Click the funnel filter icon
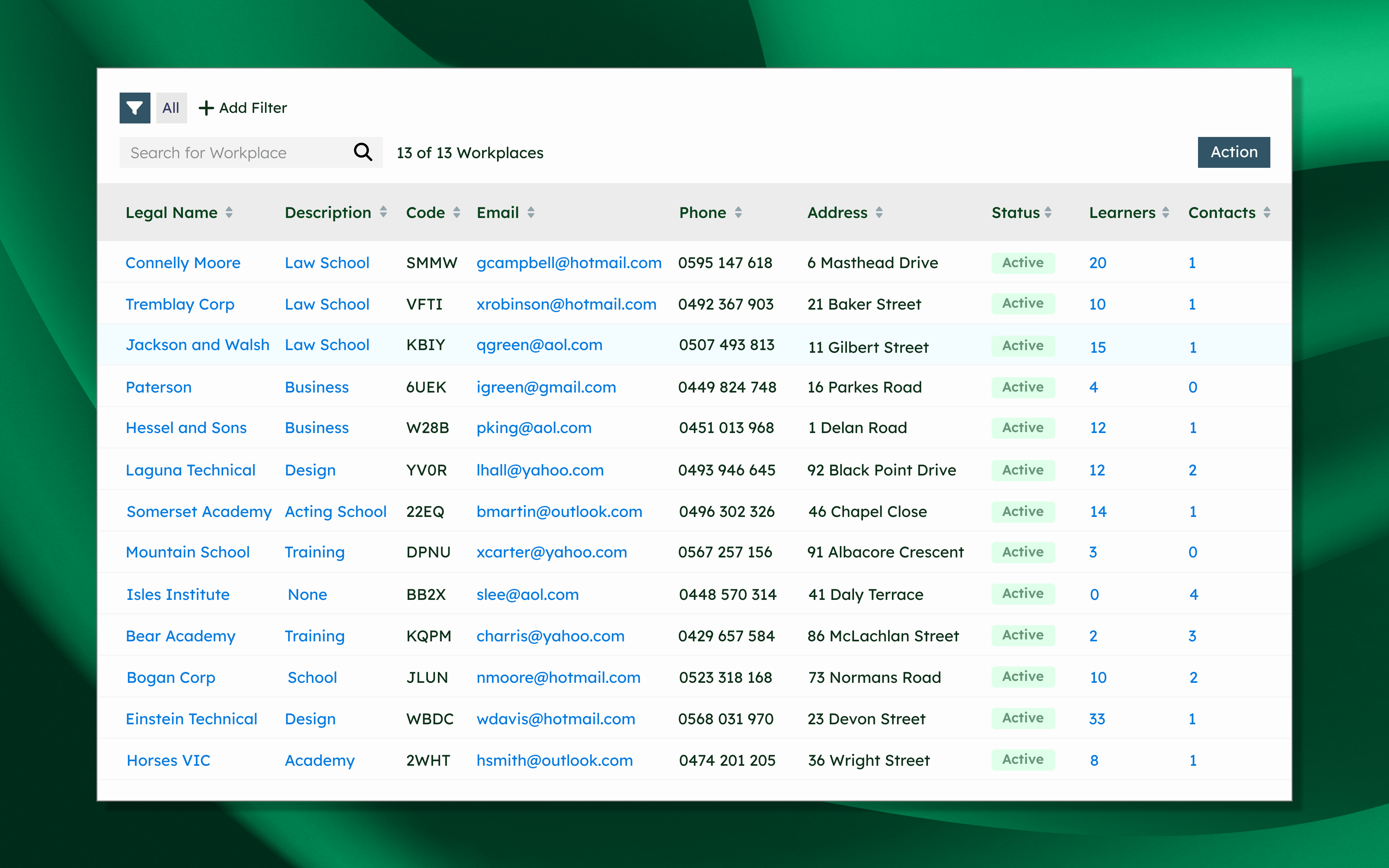Viewport: 1389px width, 868px height. (135, 108)
